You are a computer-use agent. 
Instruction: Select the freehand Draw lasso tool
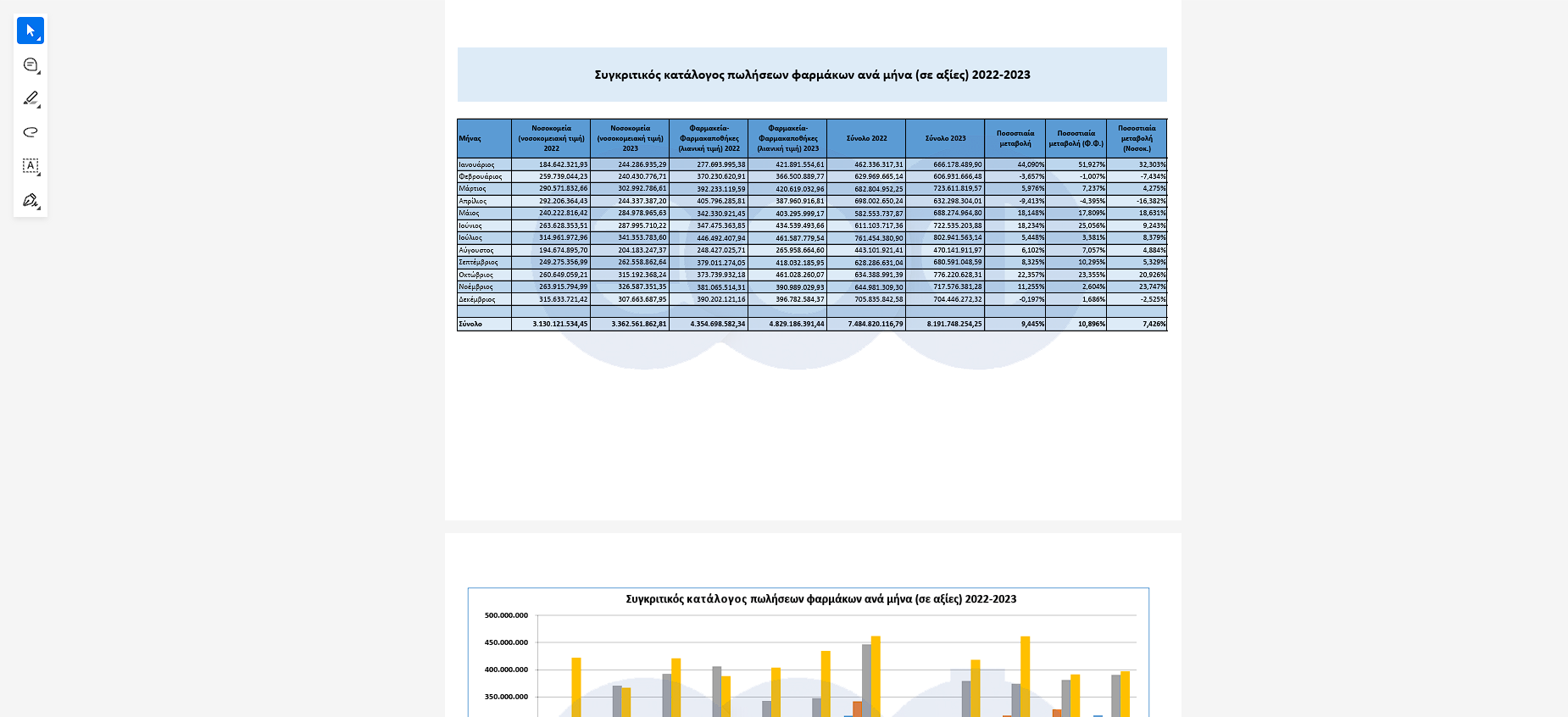pos(31,132)
